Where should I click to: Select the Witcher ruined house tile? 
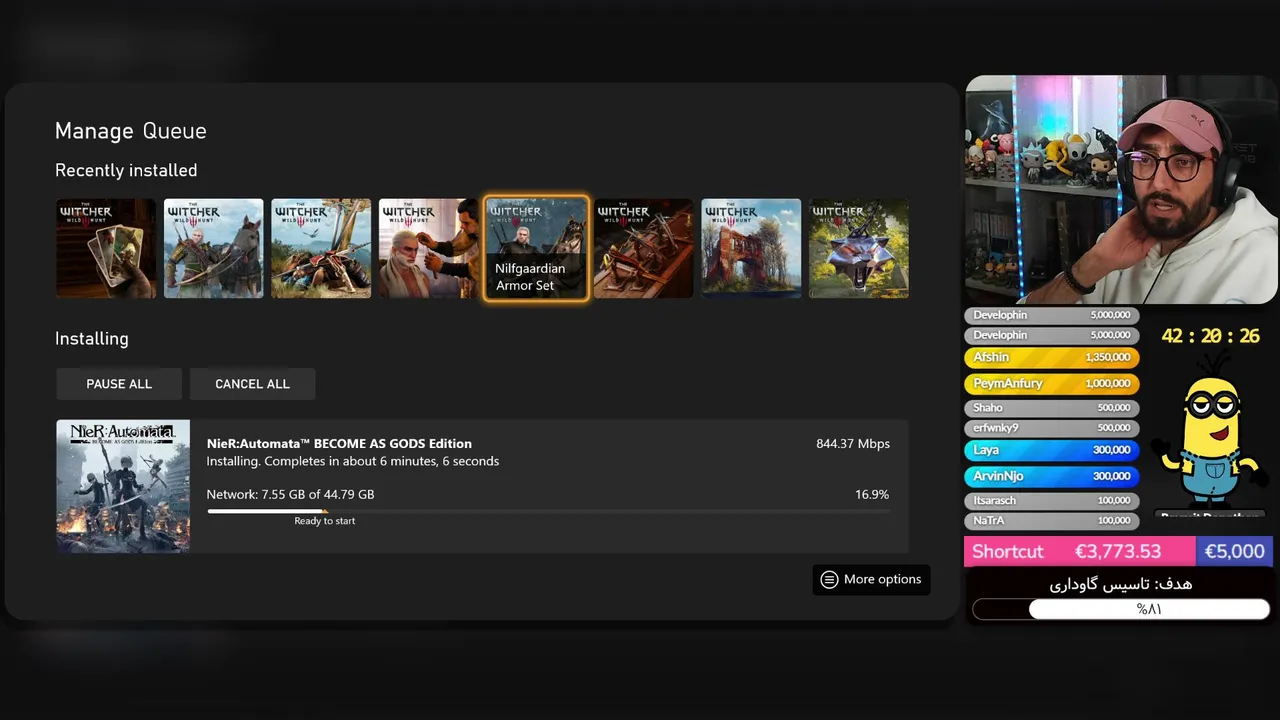point(751,248)
